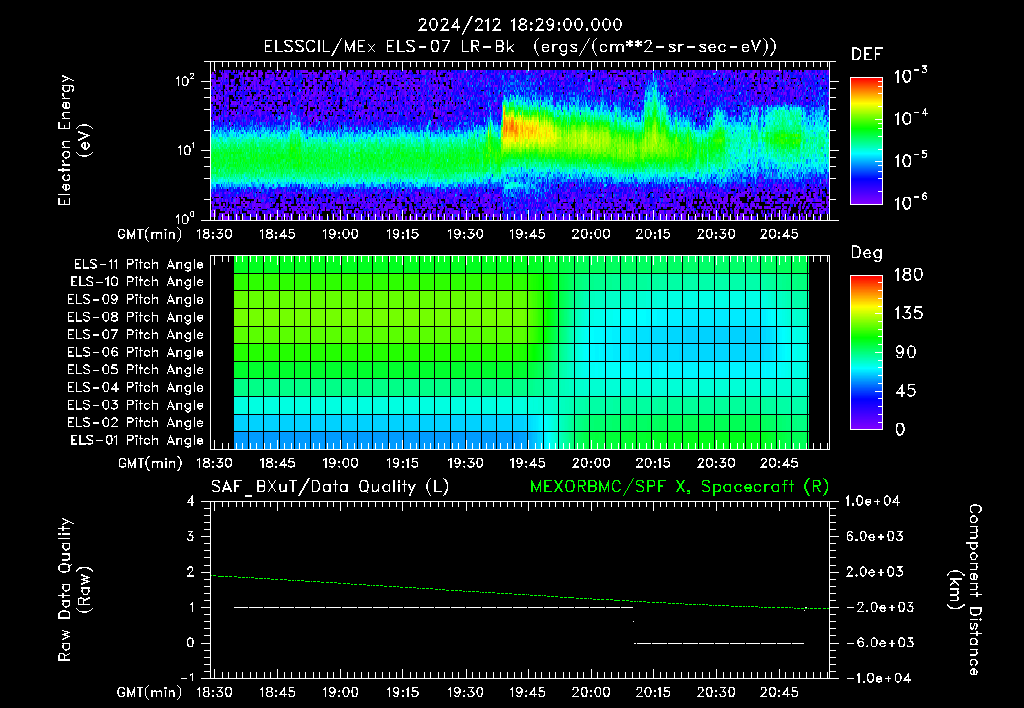Click the green 'MEXORBMC/SPF X, Spacecraft (R)' title
This screenshot has width=1024, height=708.
tap(679, 487)
